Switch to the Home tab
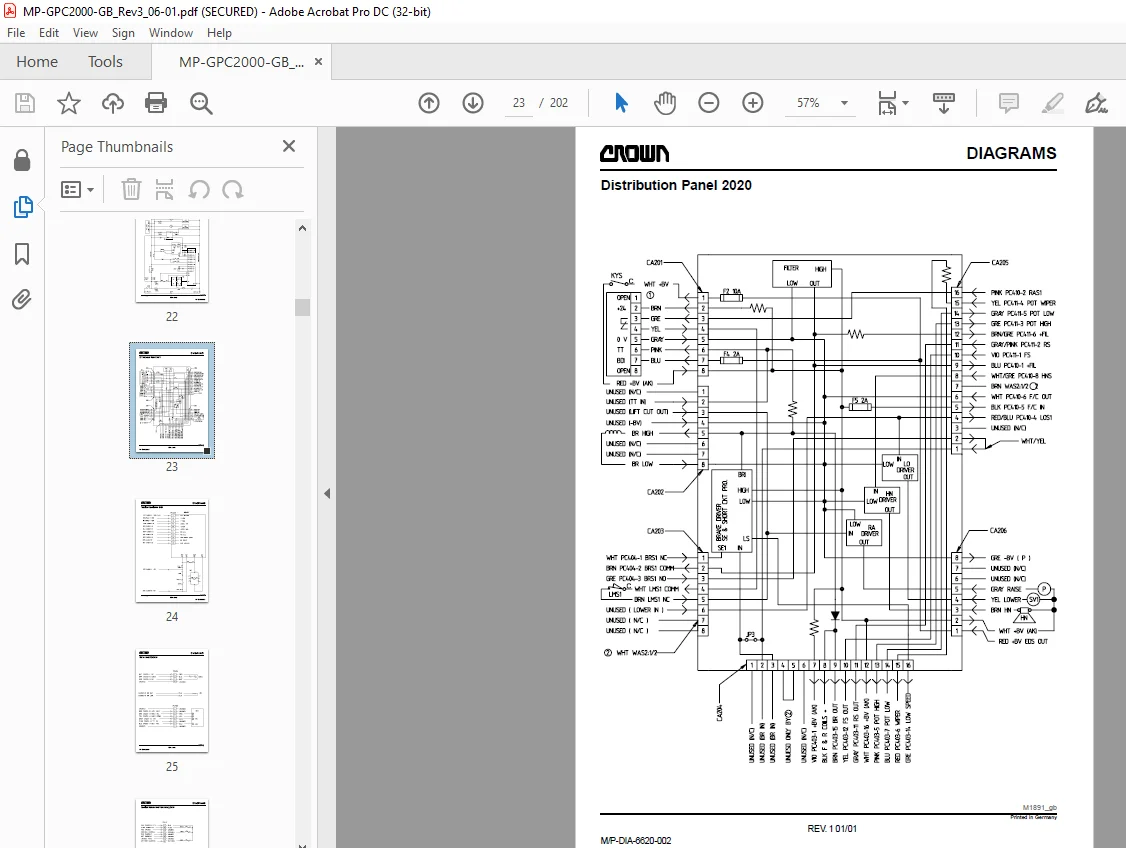 37,62
